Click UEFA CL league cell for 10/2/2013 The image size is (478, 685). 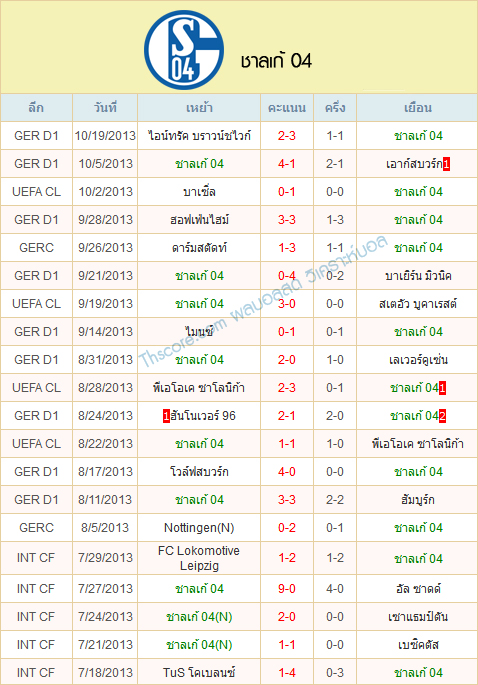click(36, 192)
